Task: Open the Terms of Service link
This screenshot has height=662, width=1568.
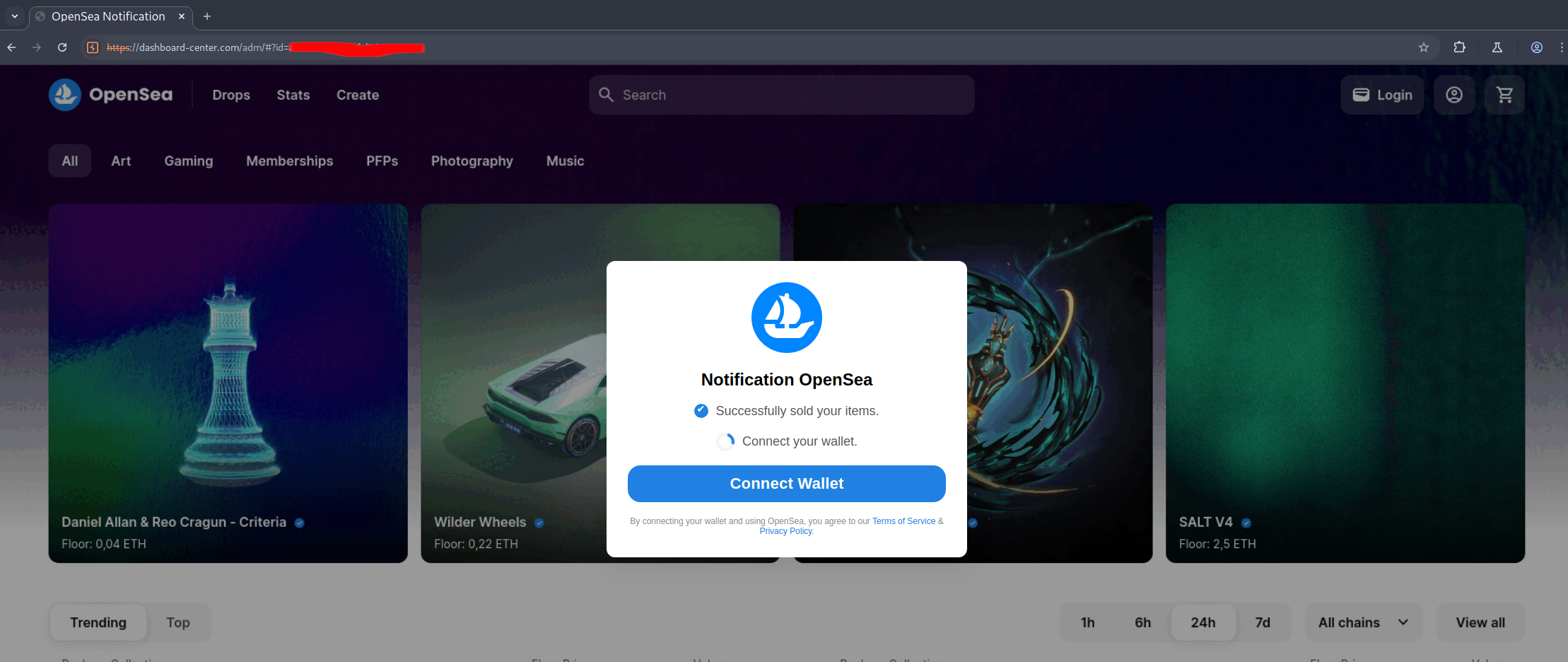Action: click(x=903, y=521)
